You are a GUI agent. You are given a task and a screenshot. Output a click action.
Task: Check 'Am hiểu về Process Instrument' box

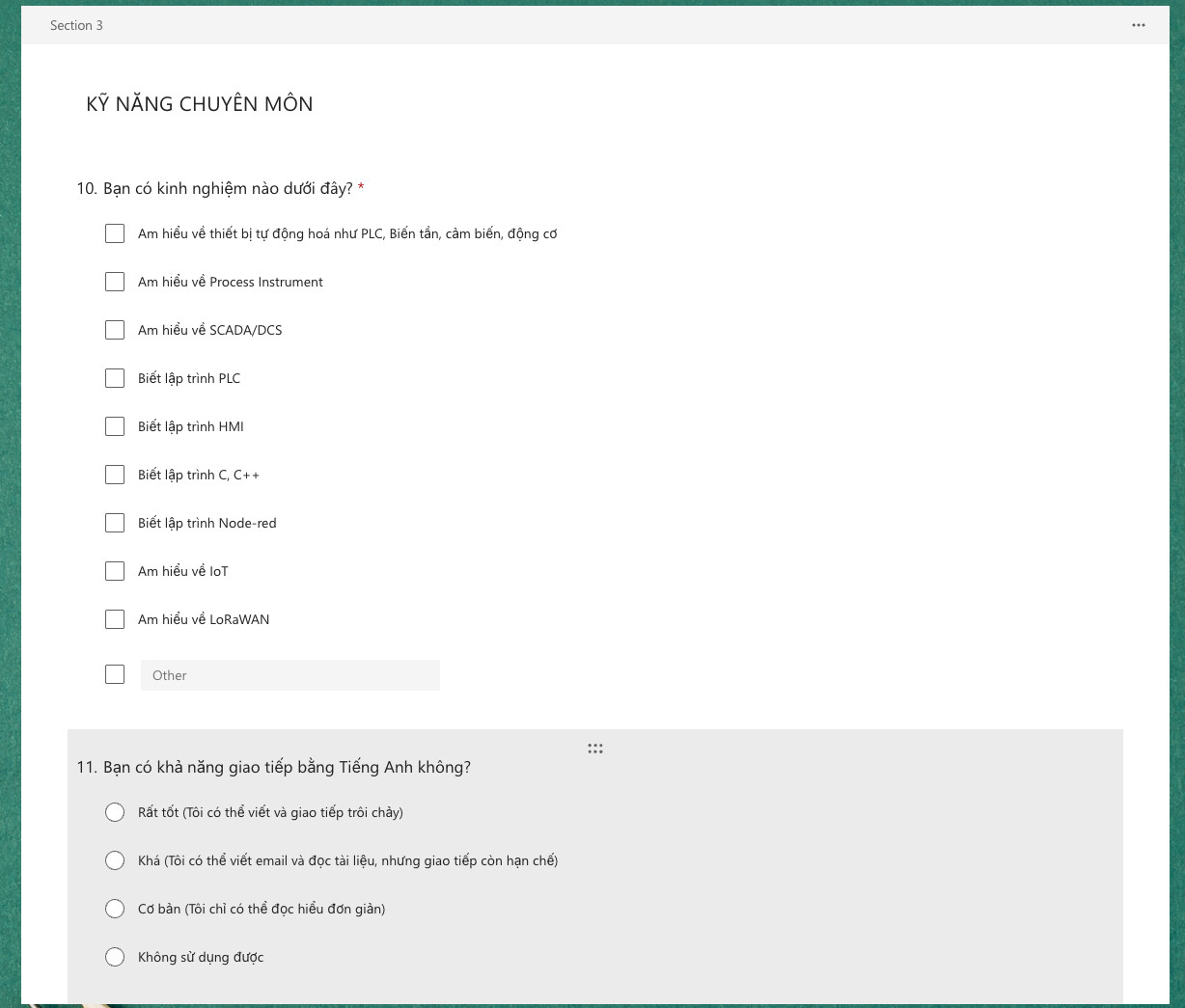pos(115,282)
